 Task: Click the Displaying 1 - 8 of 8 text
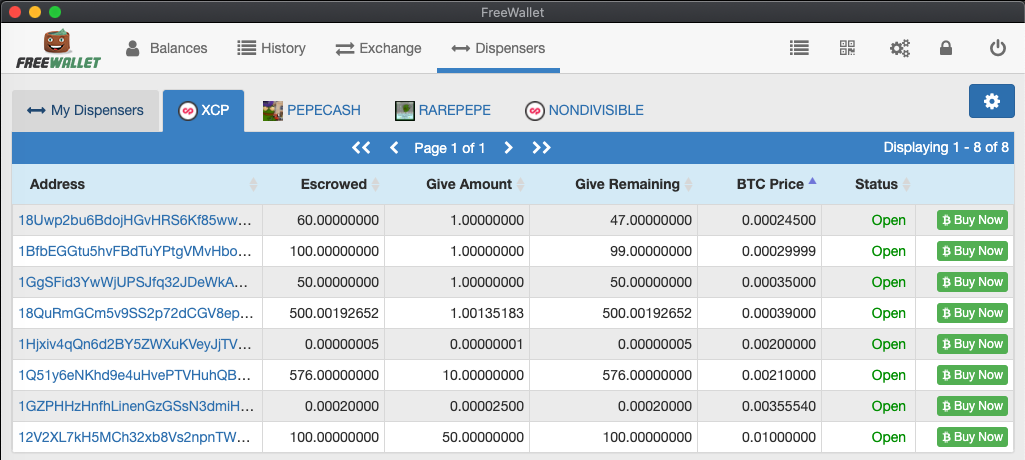tap(946, 148)
